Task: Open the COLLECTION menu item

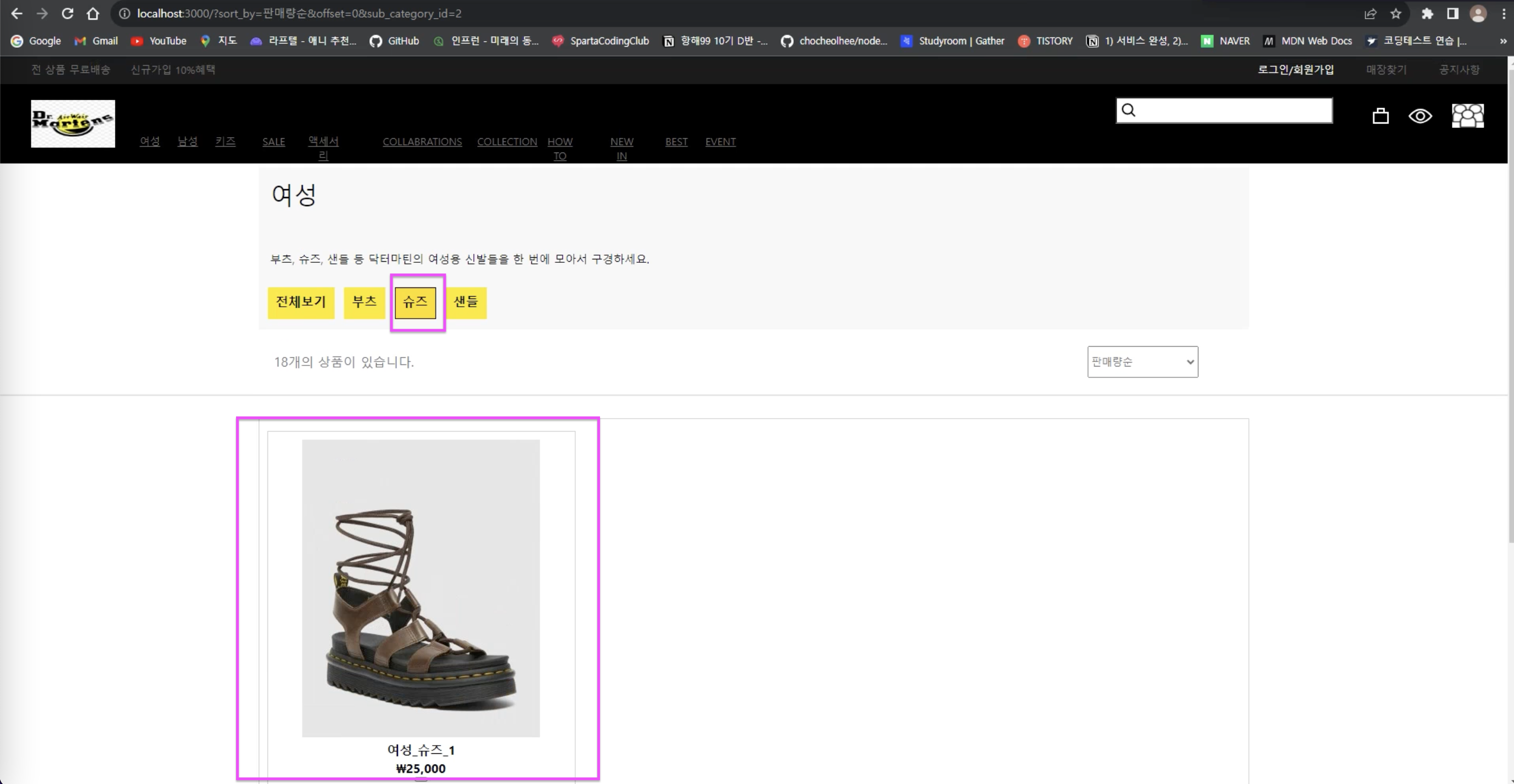Action: pos(507,142)
